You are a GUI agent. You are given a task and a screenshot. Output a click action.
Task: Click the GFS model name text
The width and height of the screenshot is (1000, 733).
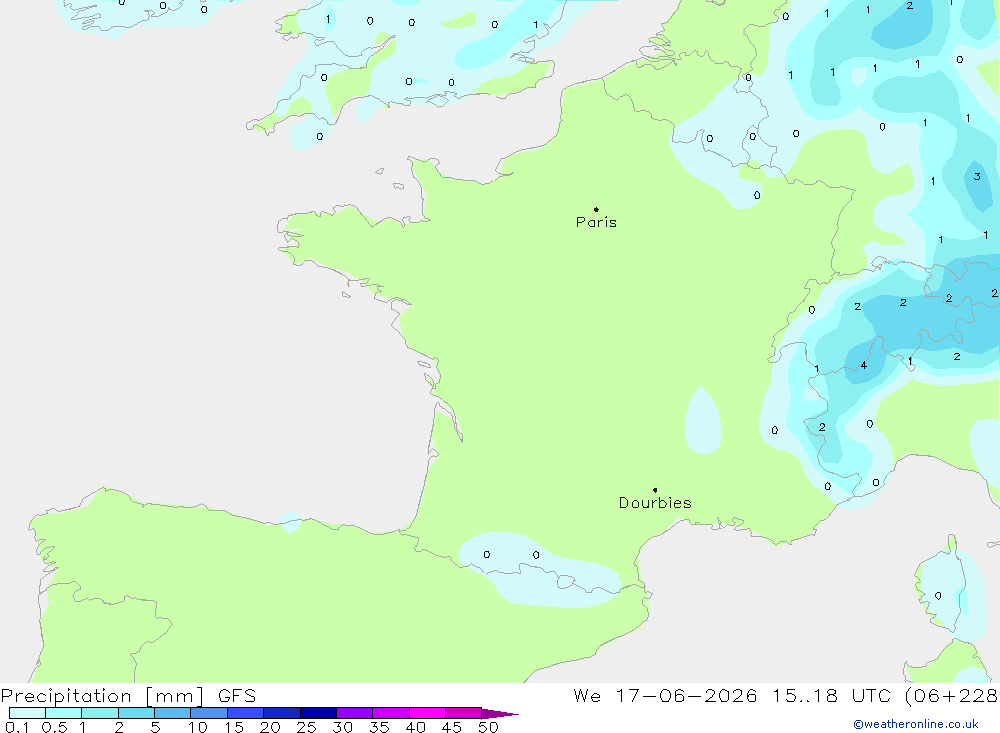[237, 696]
